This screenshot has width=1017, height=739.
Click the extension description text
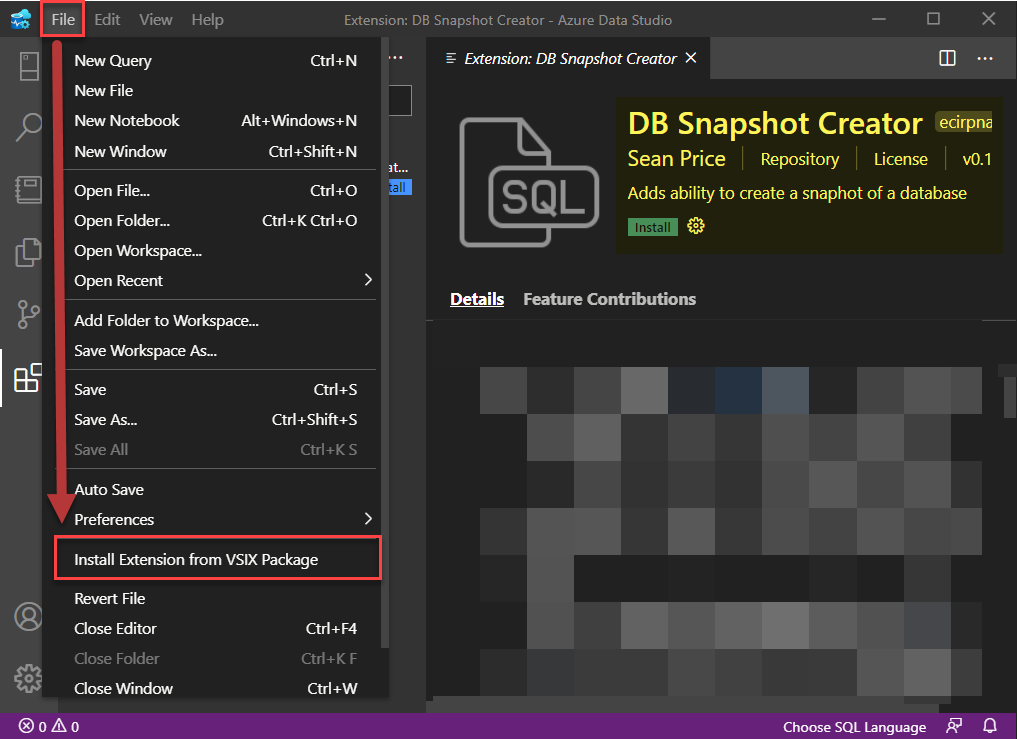pos(796,193)
